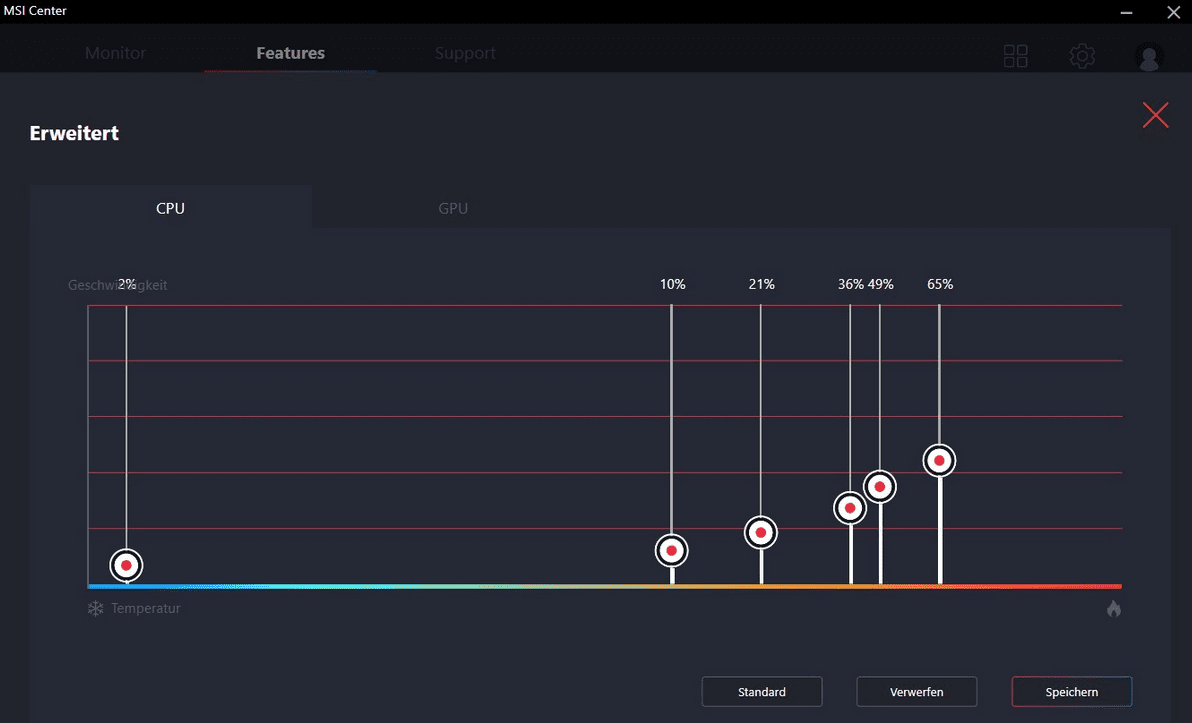Select the 36% fan speed point
This screenshot has height=723, width=1192.
click(850, 508)
